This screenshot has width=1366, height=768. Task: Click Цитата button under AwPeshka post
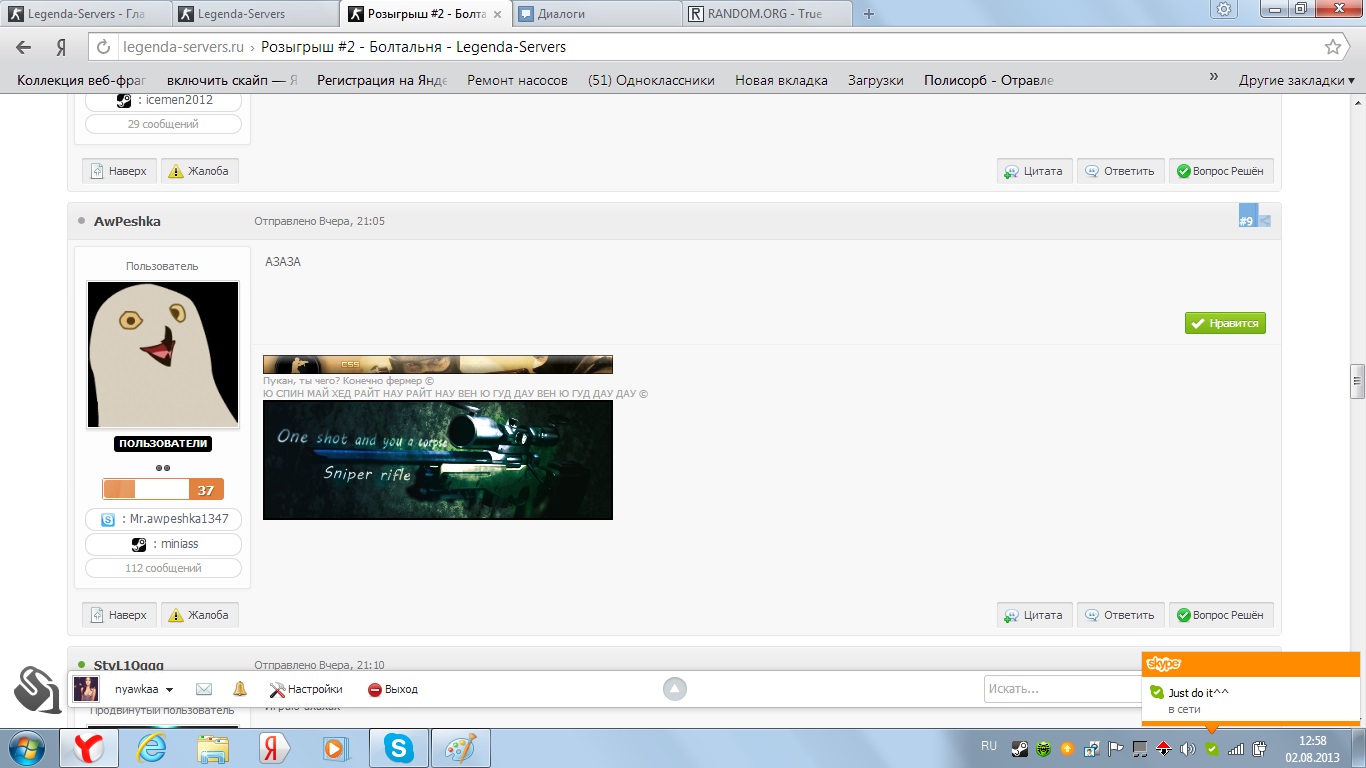[x=1034, y=615]
